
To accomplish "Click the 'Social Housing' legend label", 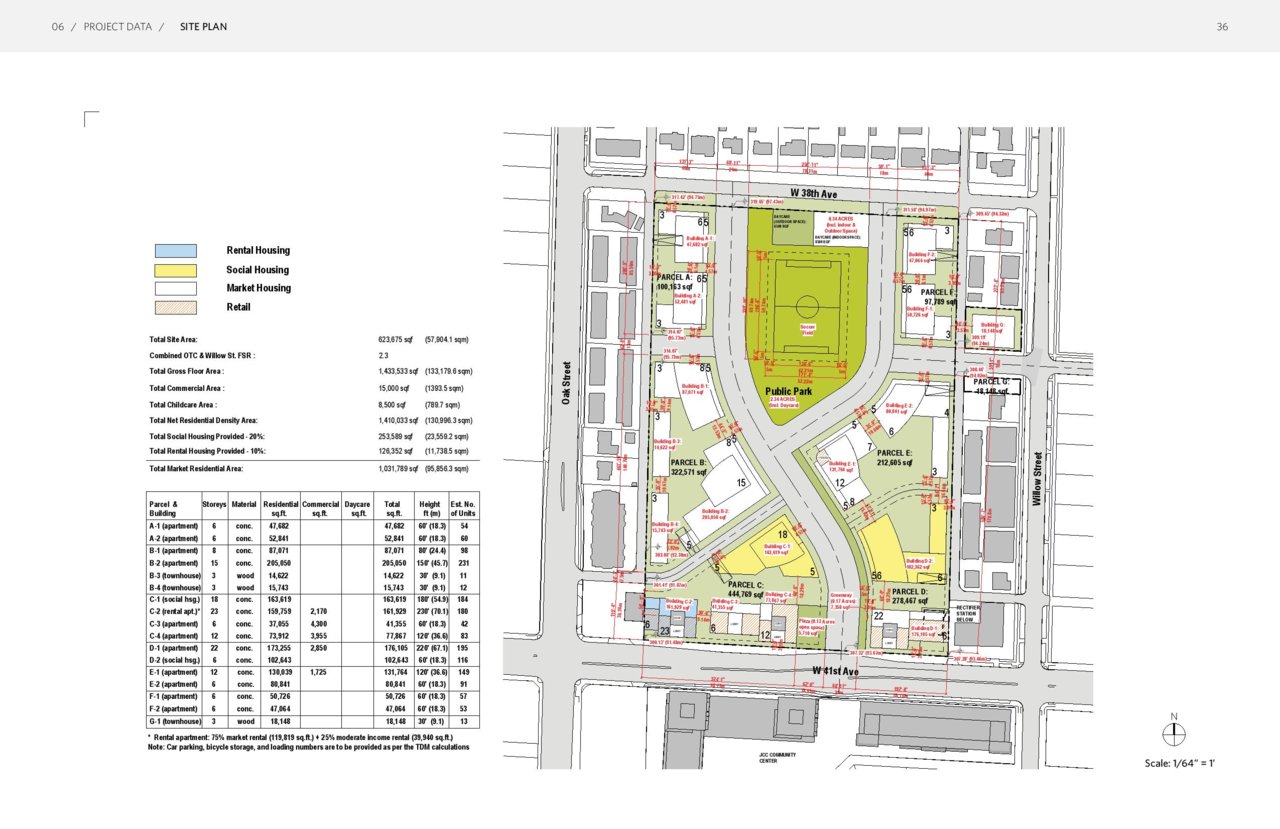I will (257, 270).
